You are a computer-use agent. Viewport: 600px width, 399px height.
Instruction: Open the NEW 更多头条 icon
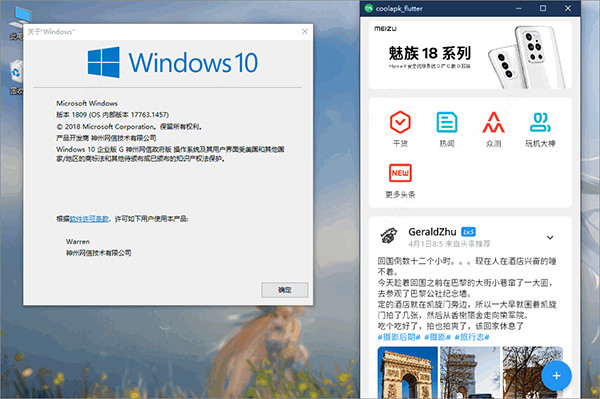pyautogui.click(x=400, y=173)
